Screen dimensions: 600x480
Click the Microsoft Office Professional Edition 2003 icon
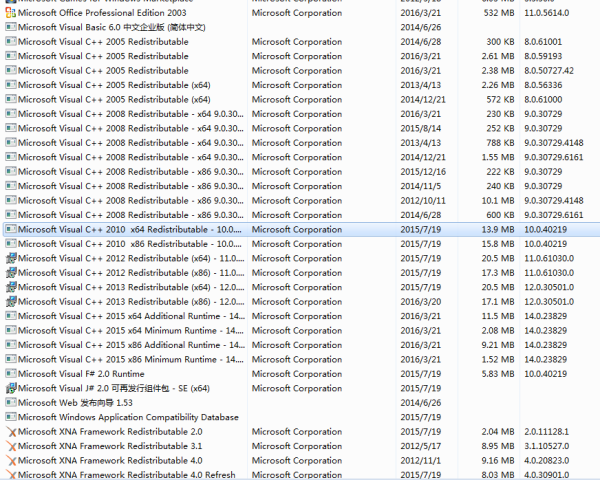pos(11,13)
